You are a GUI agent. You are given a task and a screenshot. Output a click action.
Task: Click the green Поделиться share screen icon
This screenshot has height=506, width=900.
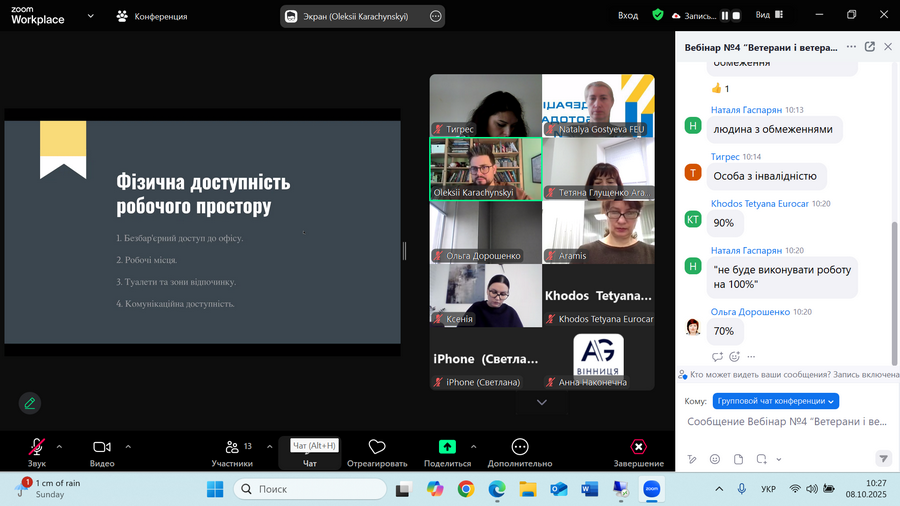[x=447, y=447]
